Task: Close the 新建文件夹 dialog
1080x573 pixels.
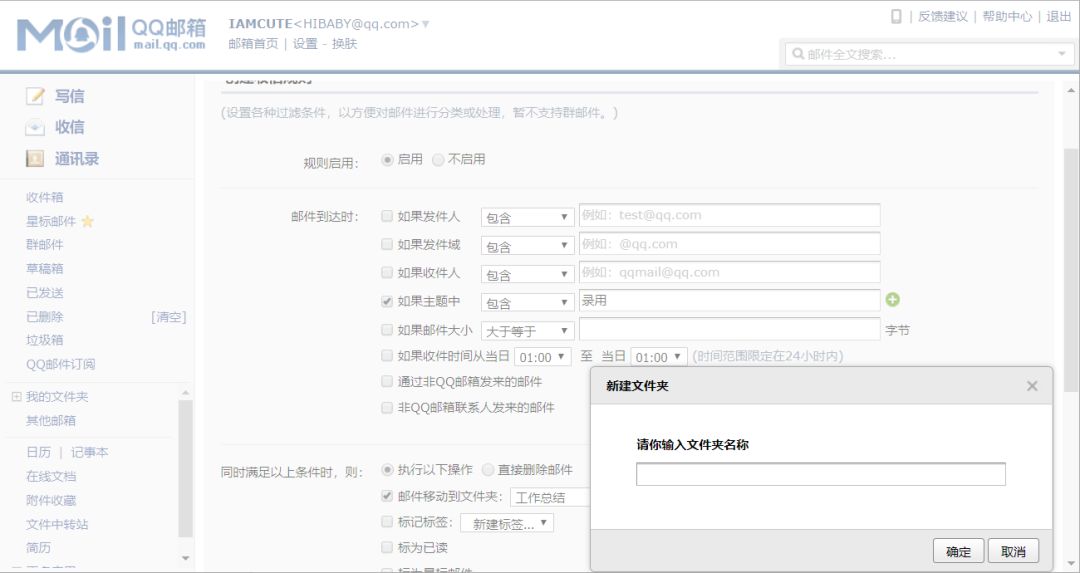Action: [x=1032, y=386]
